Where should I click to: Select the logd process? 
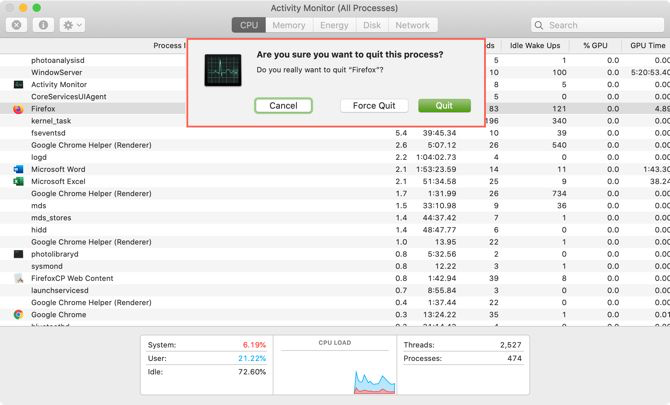pos(39,157)
